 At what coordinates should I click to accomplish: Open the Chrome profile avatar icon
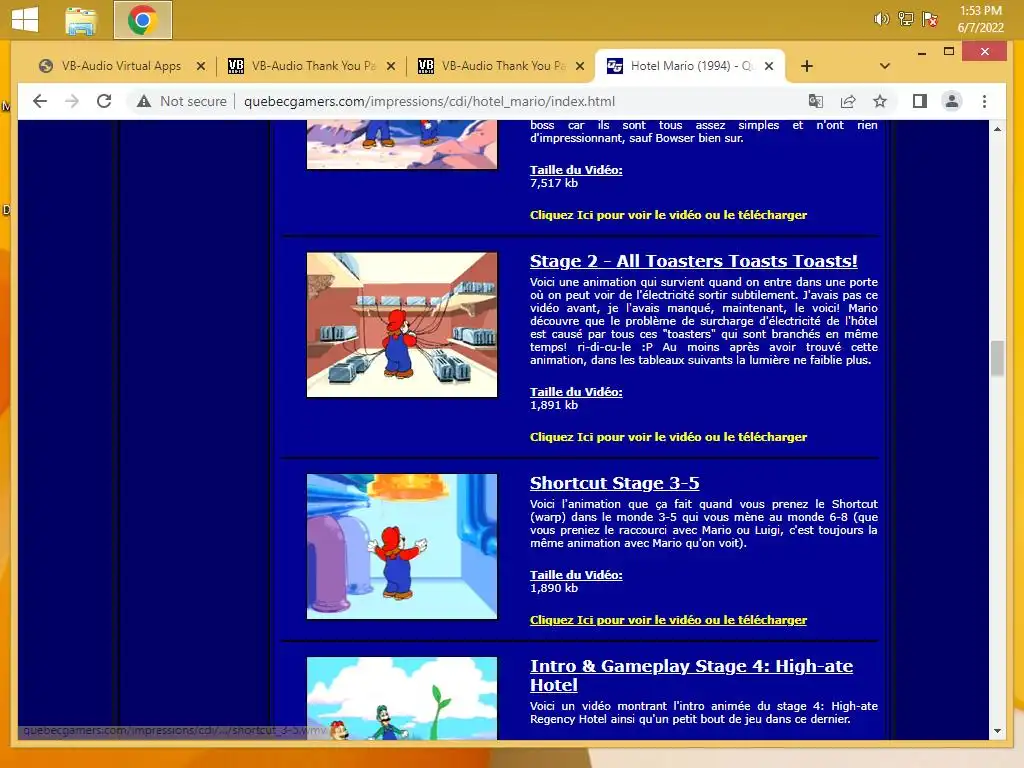[x=952, y=101]
